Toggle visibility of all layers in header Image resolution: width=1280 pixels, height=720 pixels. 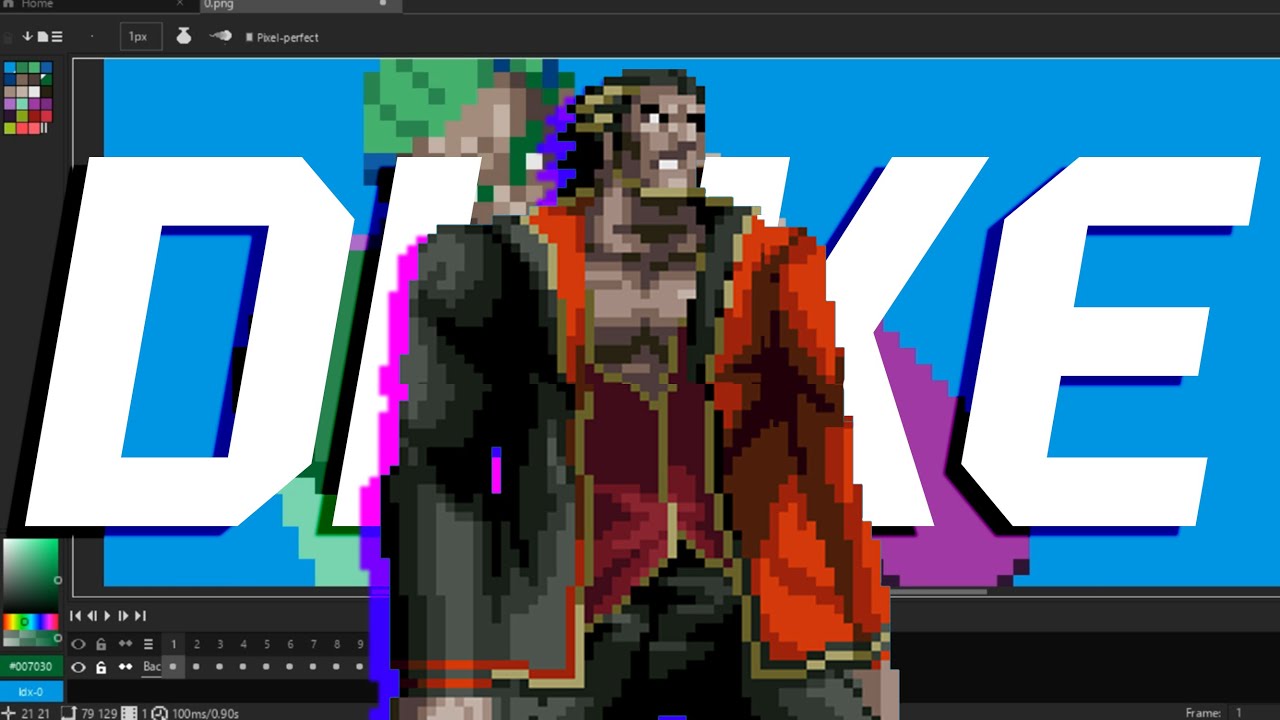[x=78, y=644]
